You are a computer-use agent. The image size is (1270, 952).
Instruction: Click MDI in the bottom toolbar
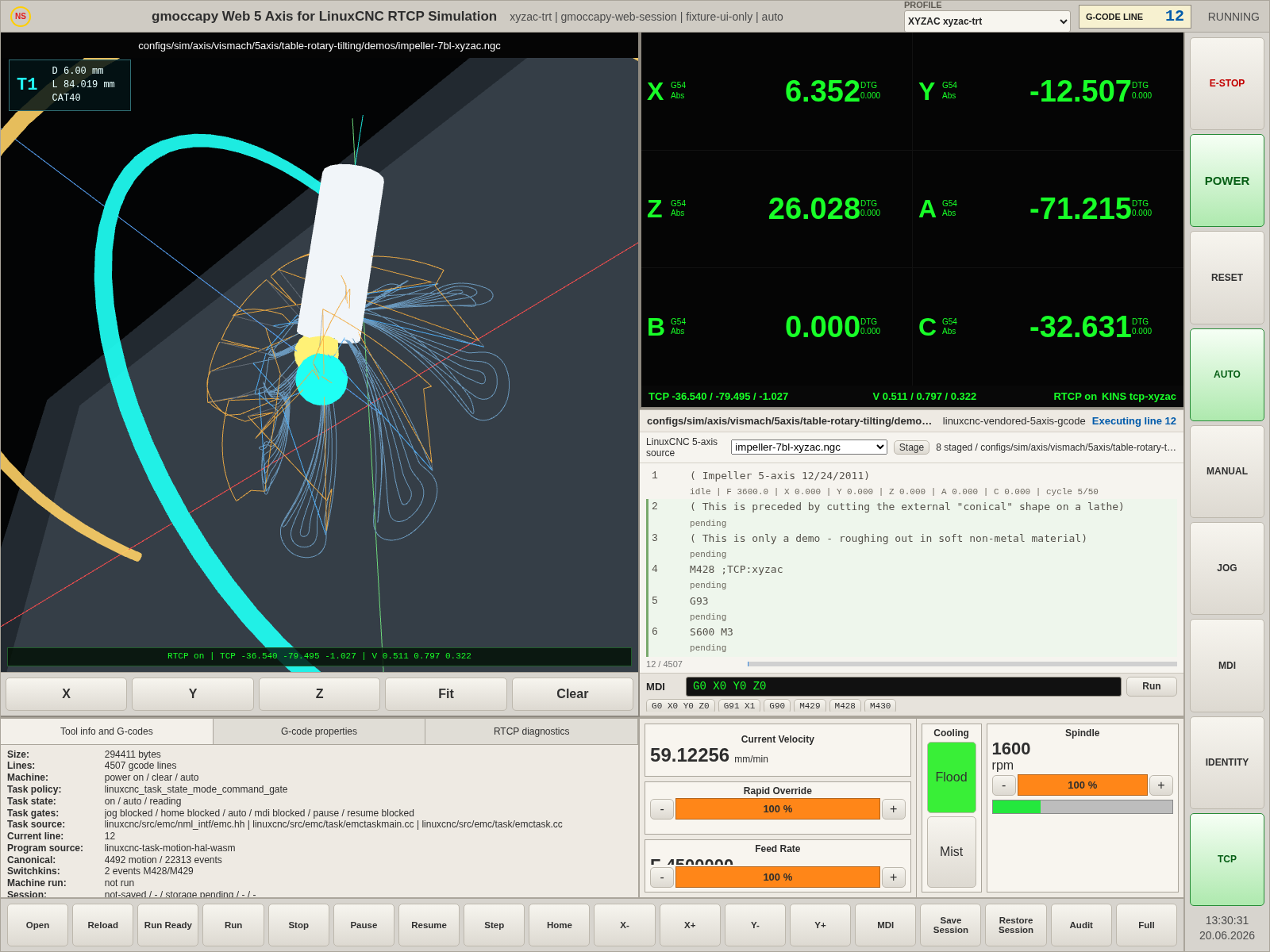point(885,925)
